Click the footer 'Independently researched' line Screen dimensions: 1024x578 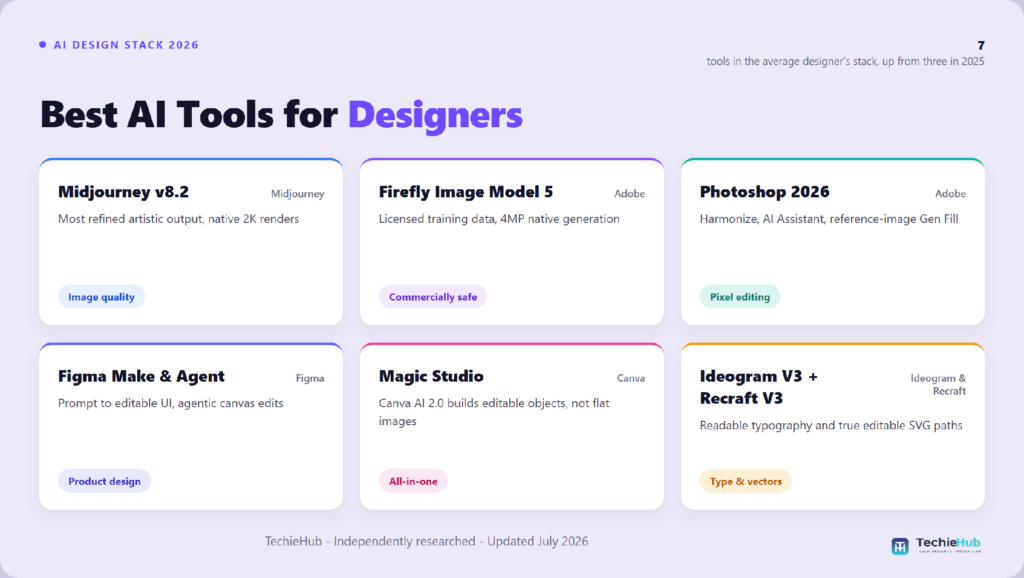(426, 541)
